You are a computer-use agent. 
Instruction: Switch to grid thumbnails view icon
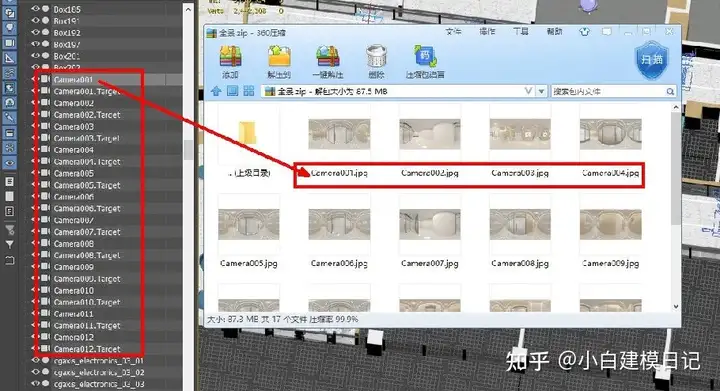coord(249,91)
